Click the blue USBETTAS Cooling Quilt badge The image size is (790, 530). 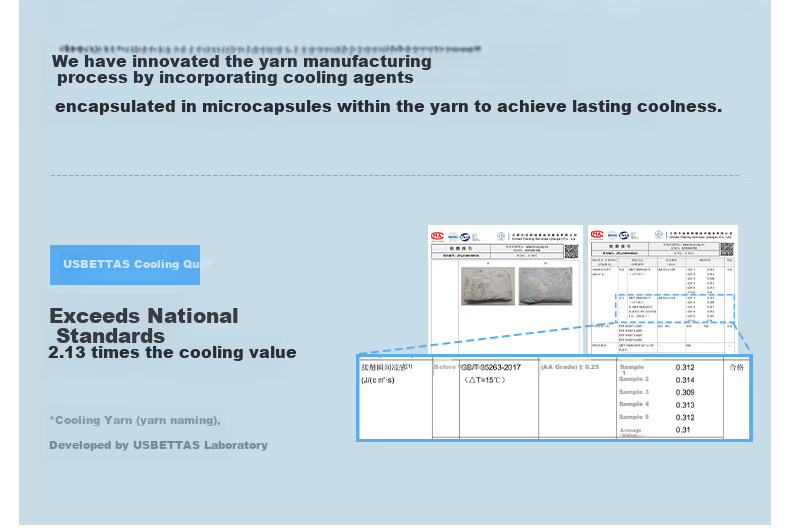point(125,265)
